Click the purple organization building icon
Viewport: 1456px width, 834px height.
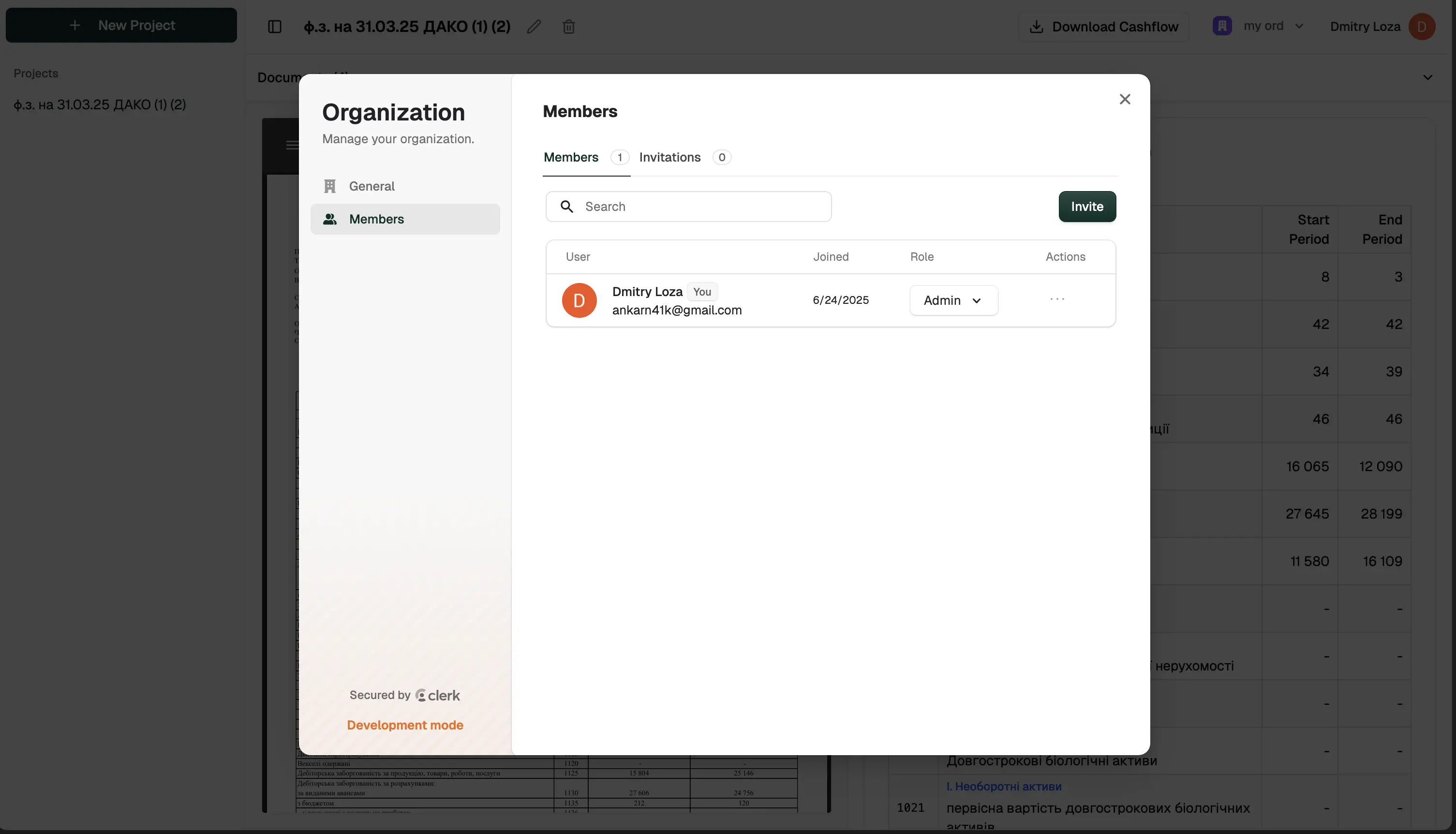point(1222,26)
